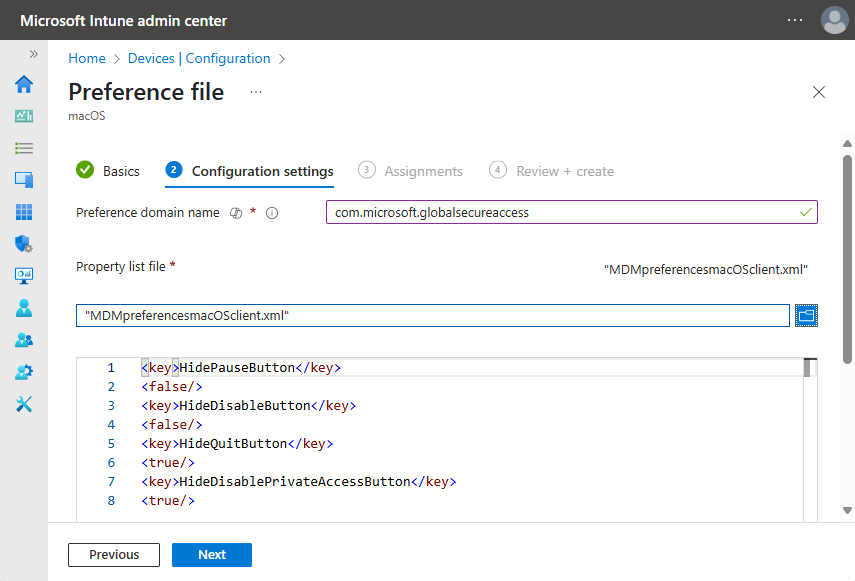
Task: Select the Devices icon in the sidebar
Action: coord(23,179)
